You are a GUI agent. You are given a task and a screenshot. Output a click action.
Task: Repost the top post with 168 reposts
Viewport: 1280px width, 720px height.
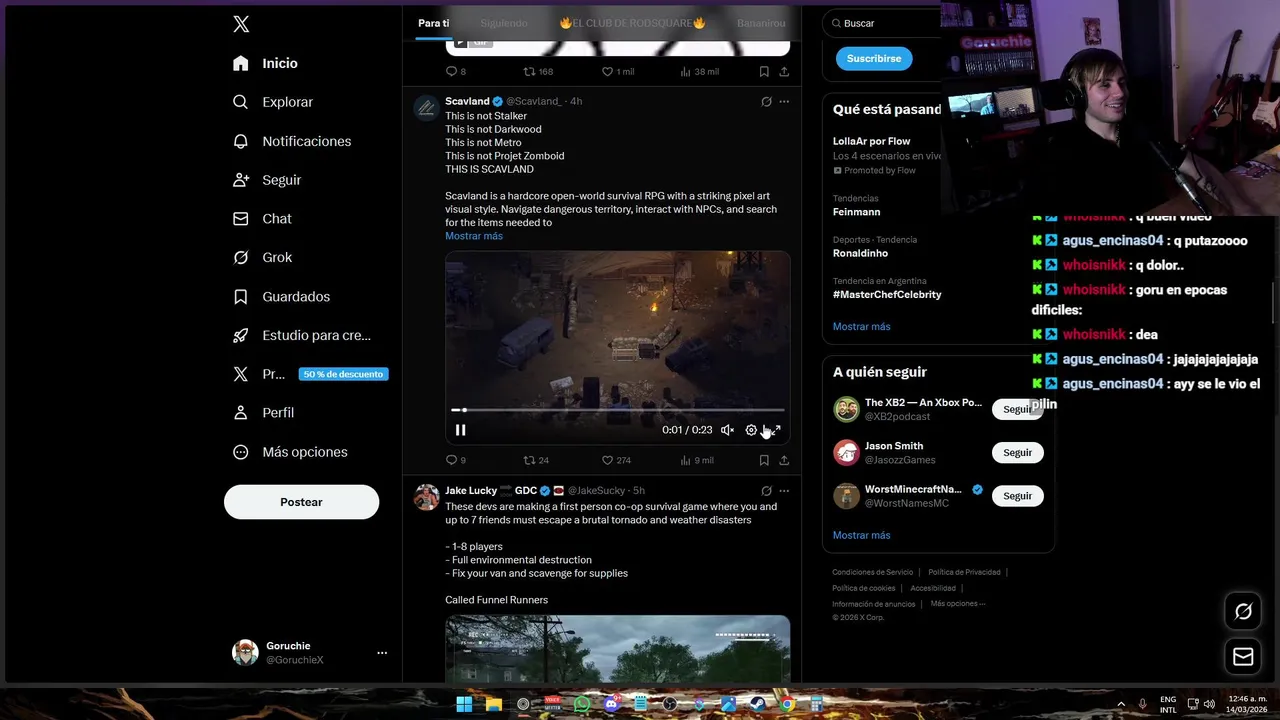[538, 71]
